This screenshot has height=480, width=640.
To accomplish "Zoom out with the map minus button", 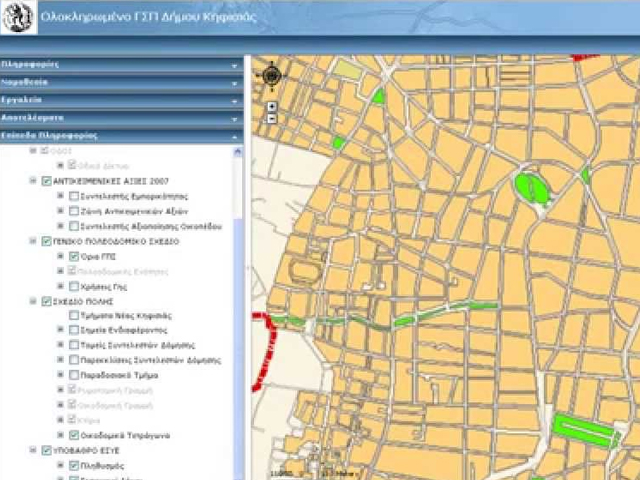I will click(271, 118).
